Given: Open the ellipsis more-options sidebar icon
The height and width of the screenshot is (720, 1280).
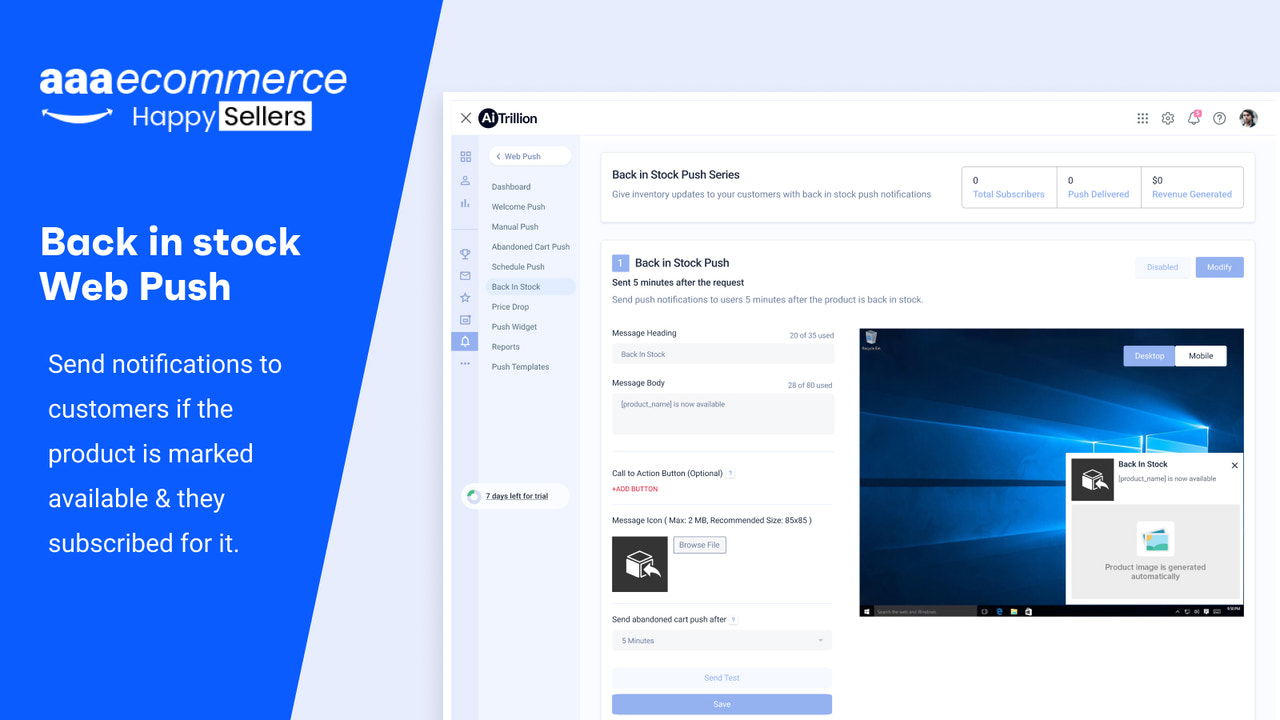Looking at the screenshot, I should point(465,363).
